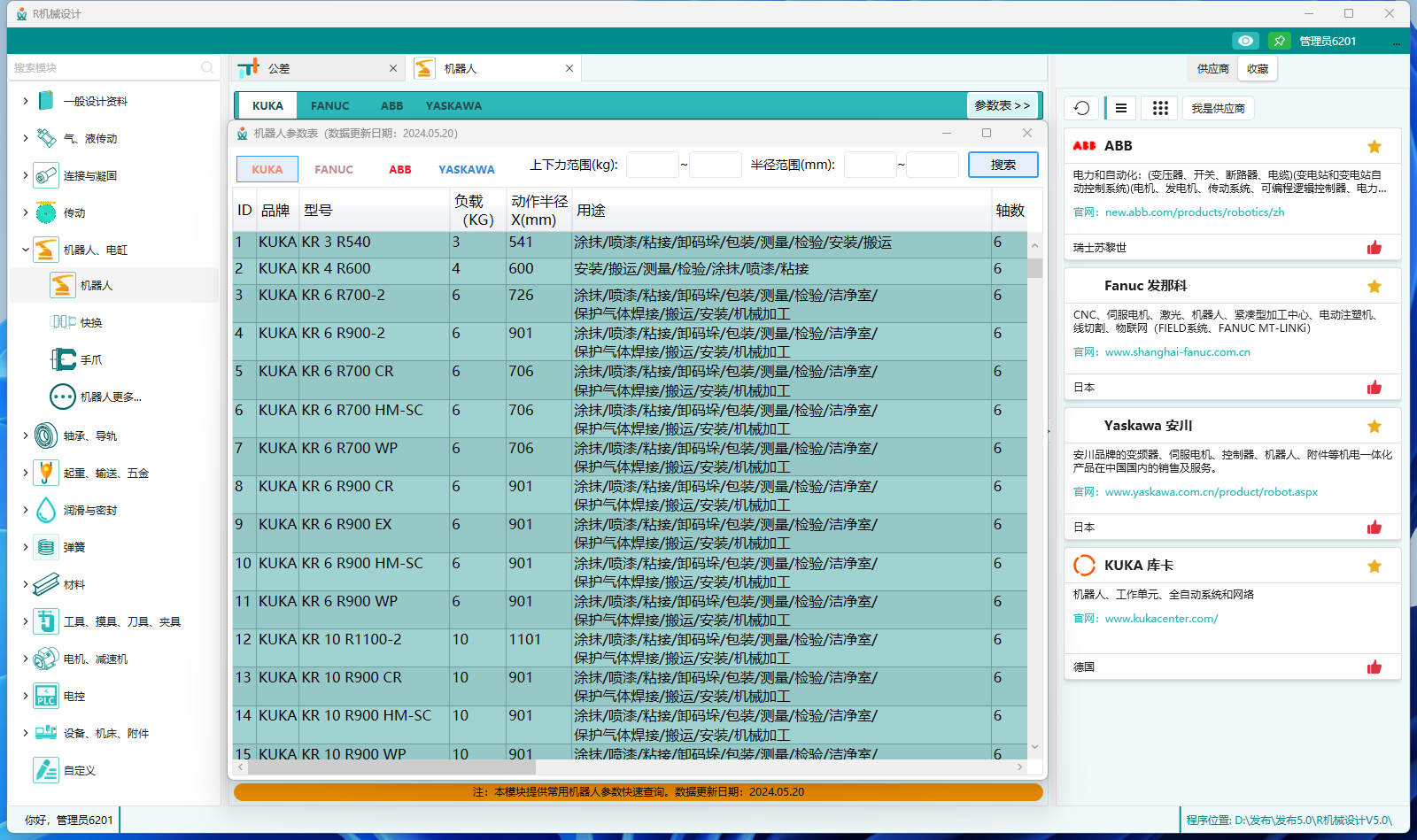
Task: Open the 传动 gear icon
Action: 46,212
